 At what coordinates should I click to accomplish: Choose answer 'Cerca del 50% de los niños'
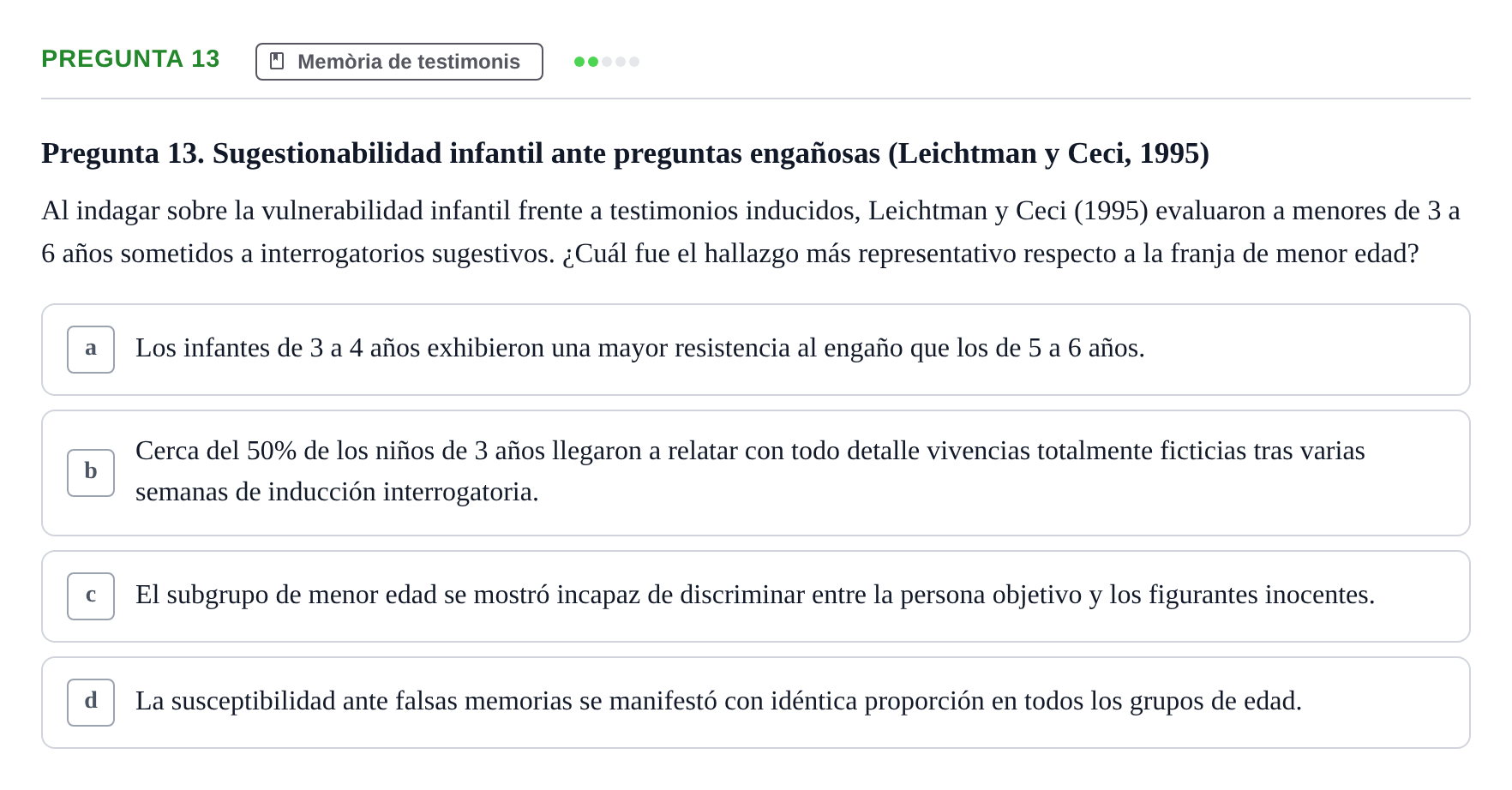pos(756,473)
